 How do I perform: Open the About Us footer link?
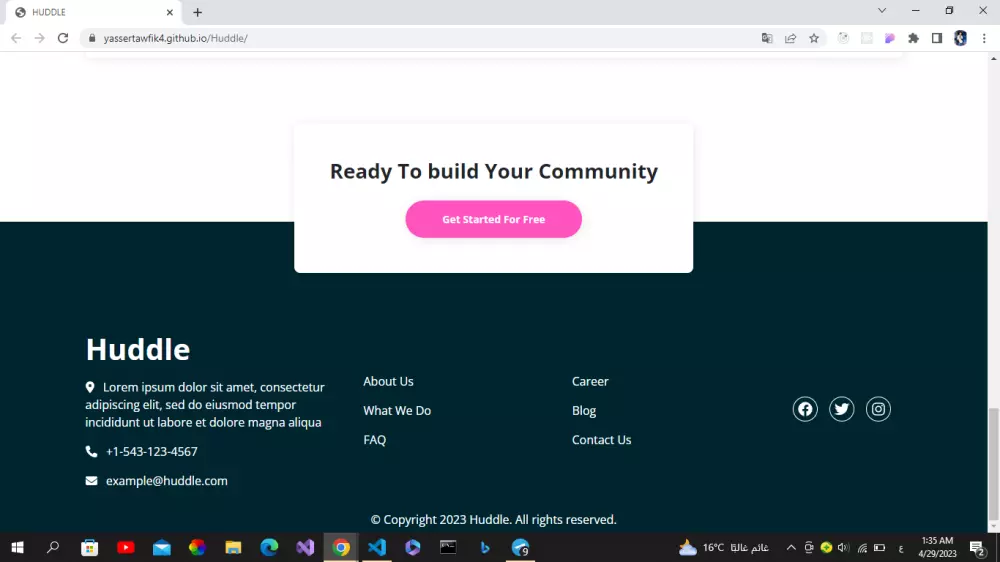pyautogui.click(x=388, y=381)
